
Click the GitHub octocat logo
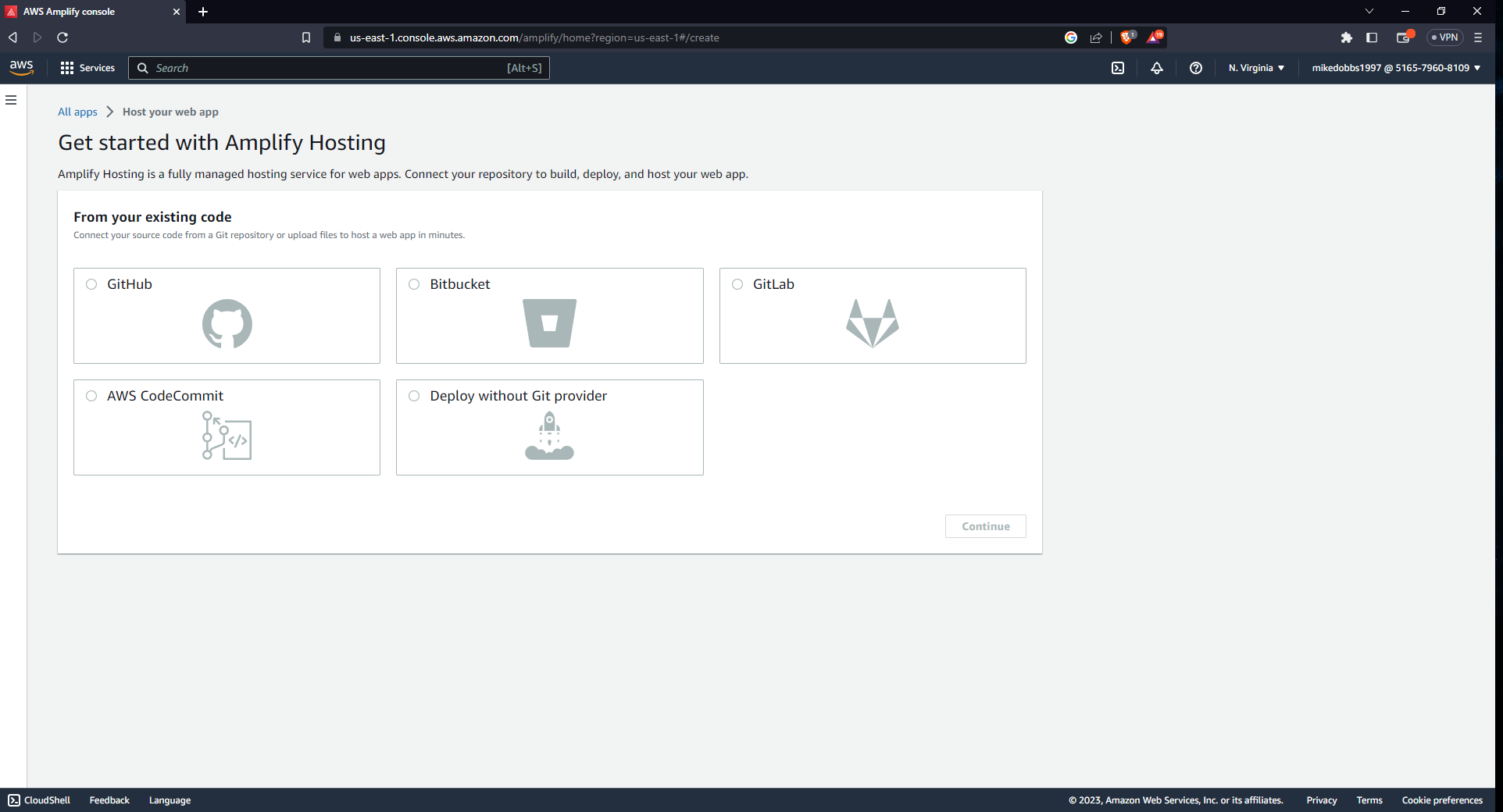click(x=227, y=323)
